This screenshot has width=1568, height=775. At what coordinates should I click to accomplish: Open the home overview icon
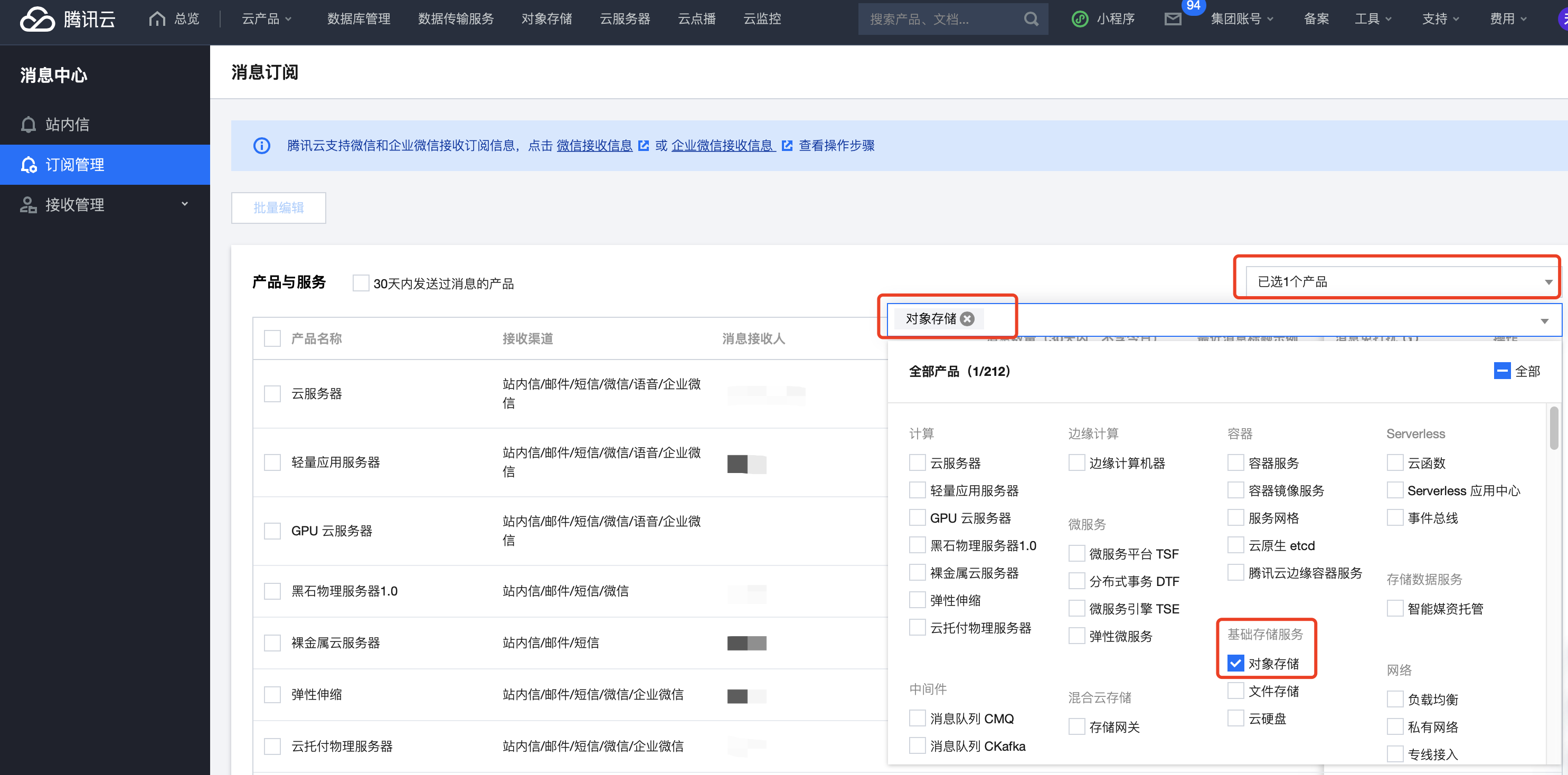pyautogui.click(x=157, y=19)
